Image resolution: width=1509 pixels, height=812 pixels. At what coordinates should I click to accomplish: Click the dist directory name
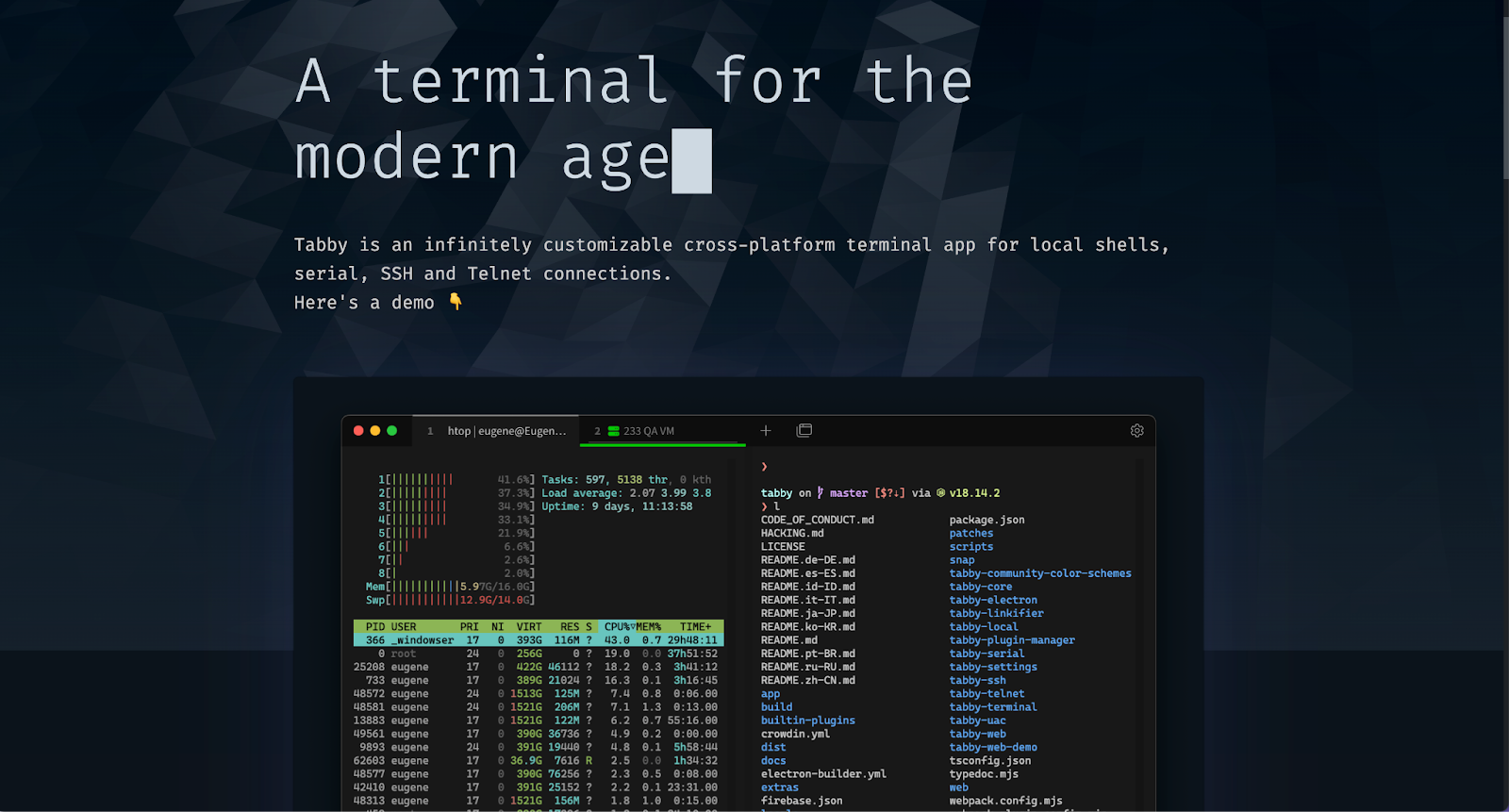click(x=773, y=747)
